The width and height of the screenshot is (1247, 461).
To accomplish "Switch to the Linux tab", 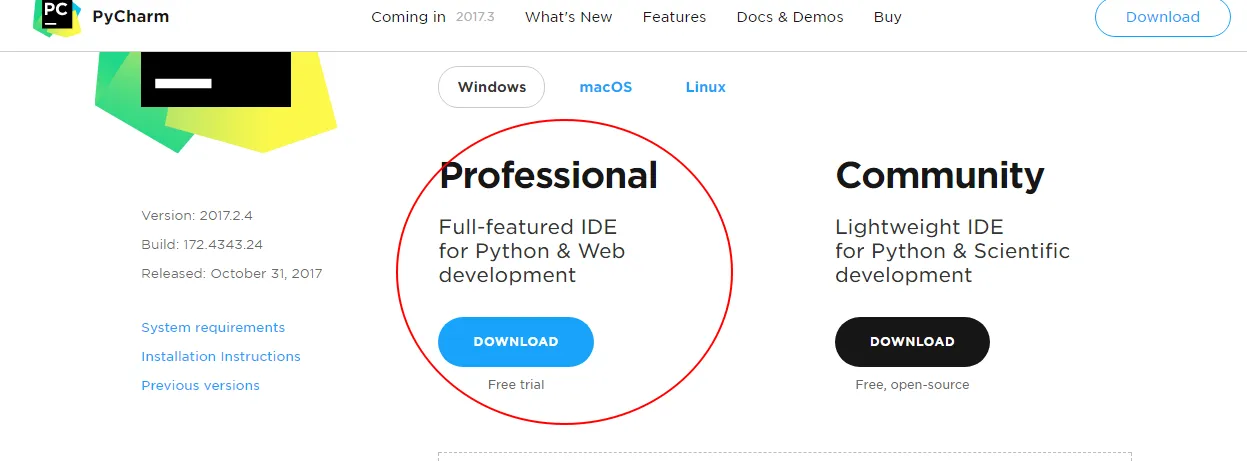I will pos(706,87).
